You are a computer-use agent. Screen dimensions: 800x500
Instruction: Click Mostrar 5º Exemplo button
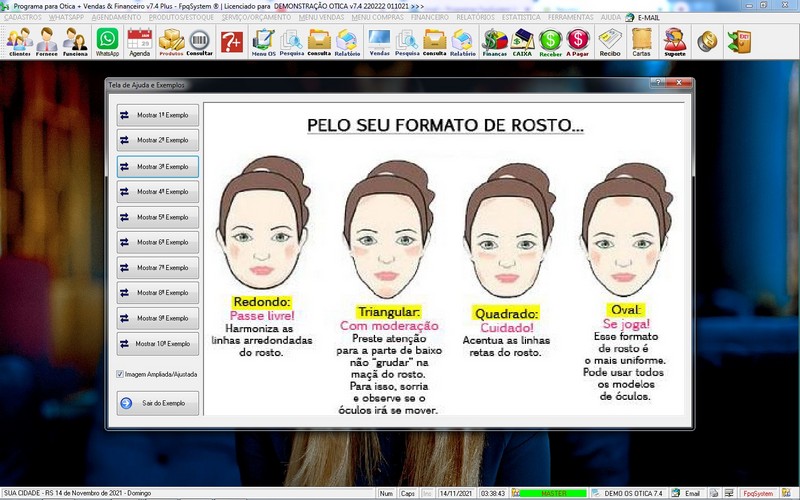158,217
